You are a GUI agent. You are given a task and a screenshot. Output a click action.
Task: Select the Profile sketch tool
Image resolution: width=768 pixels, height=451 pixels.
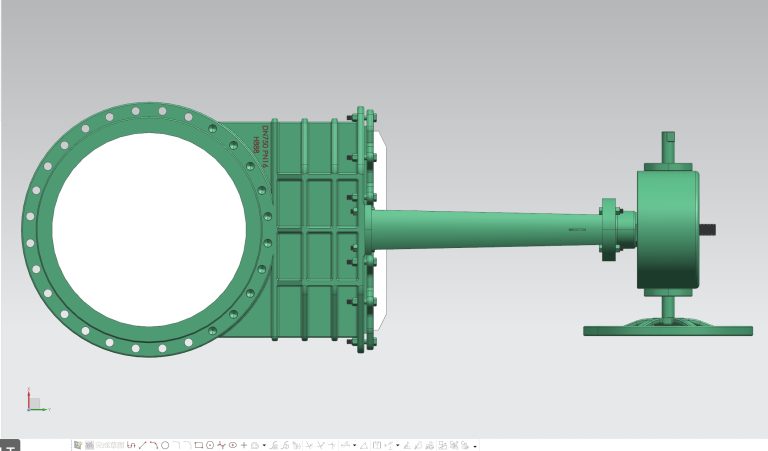(131, 445)
